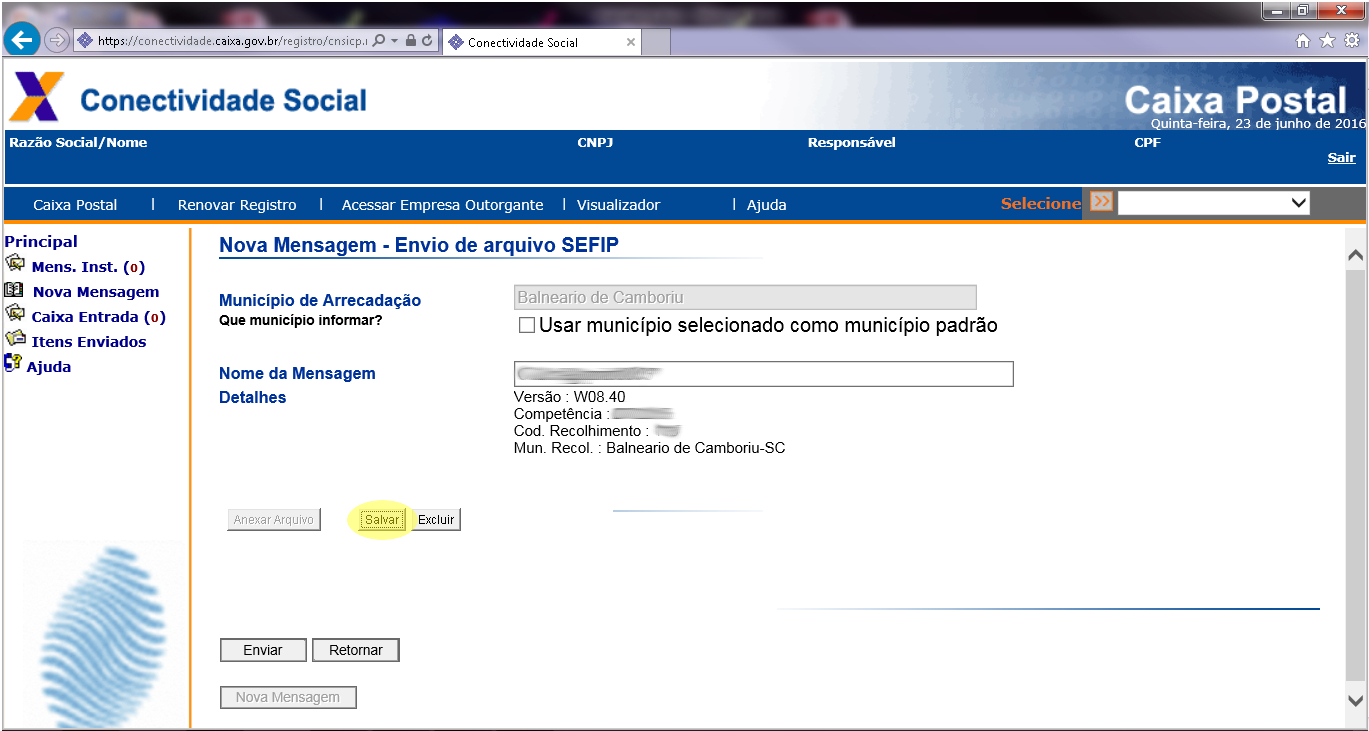Click the Excluir button
The height and width of the screenshot is (731, 1369).
click(436, 520)
